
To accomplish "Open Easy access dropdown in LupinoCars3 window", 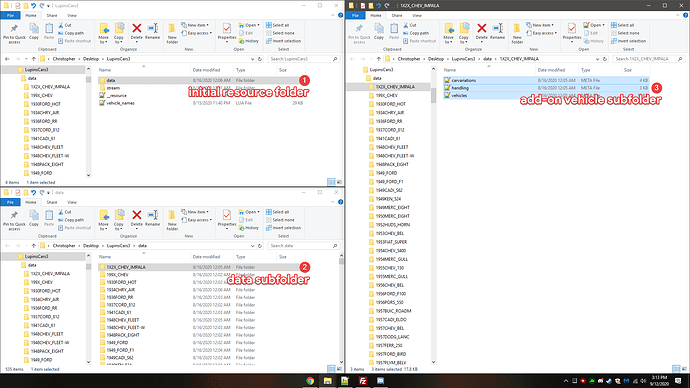I will tap(197, 33).
